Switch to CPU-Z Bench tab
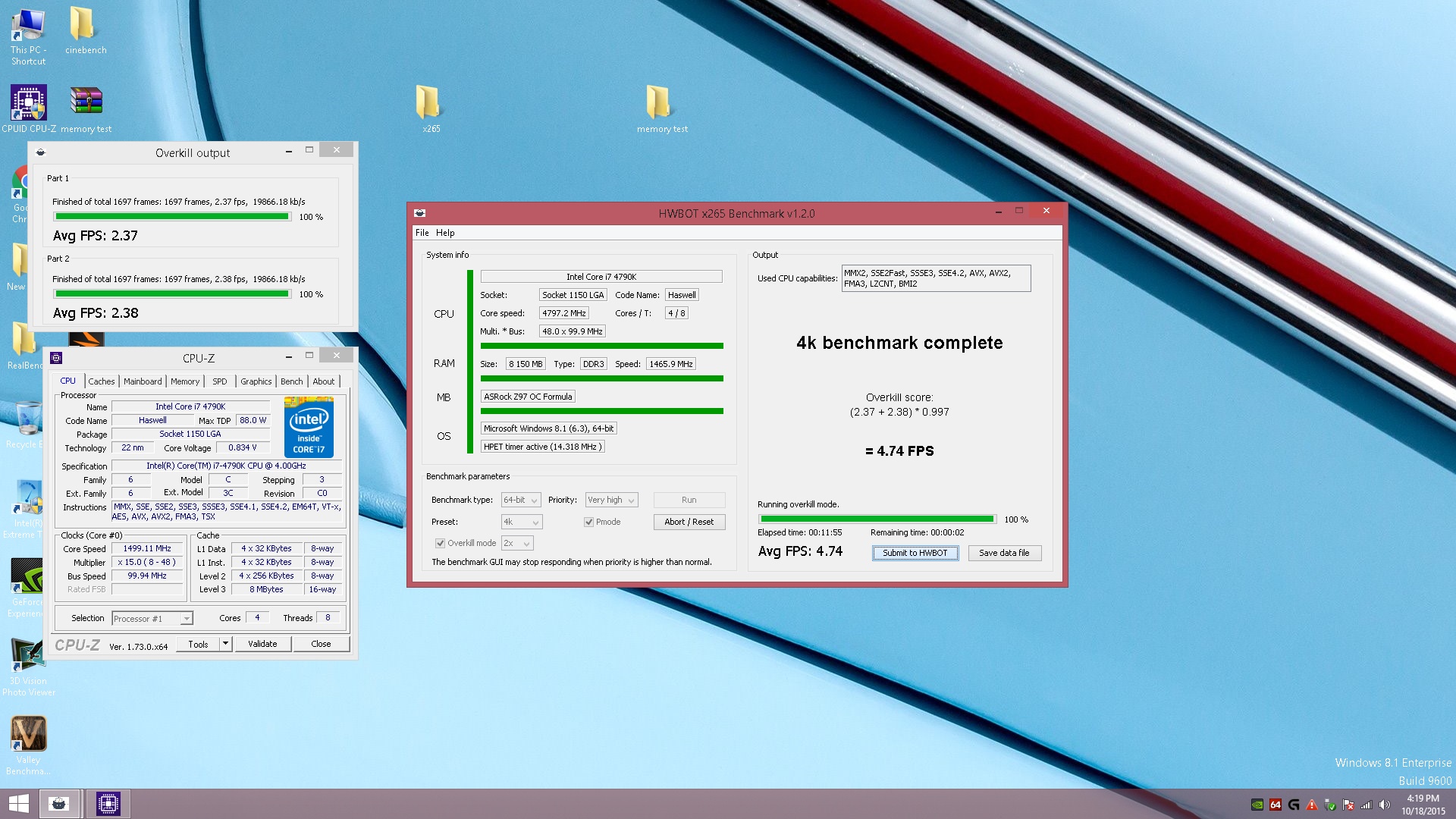1456x819 pixels. pyautogui.click(x=292, y=381)
